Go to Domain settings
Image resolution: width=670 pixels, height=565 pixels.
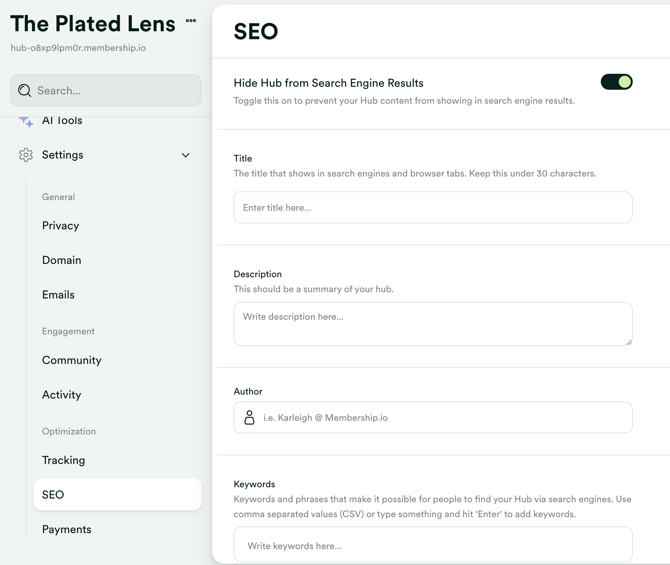62,260
